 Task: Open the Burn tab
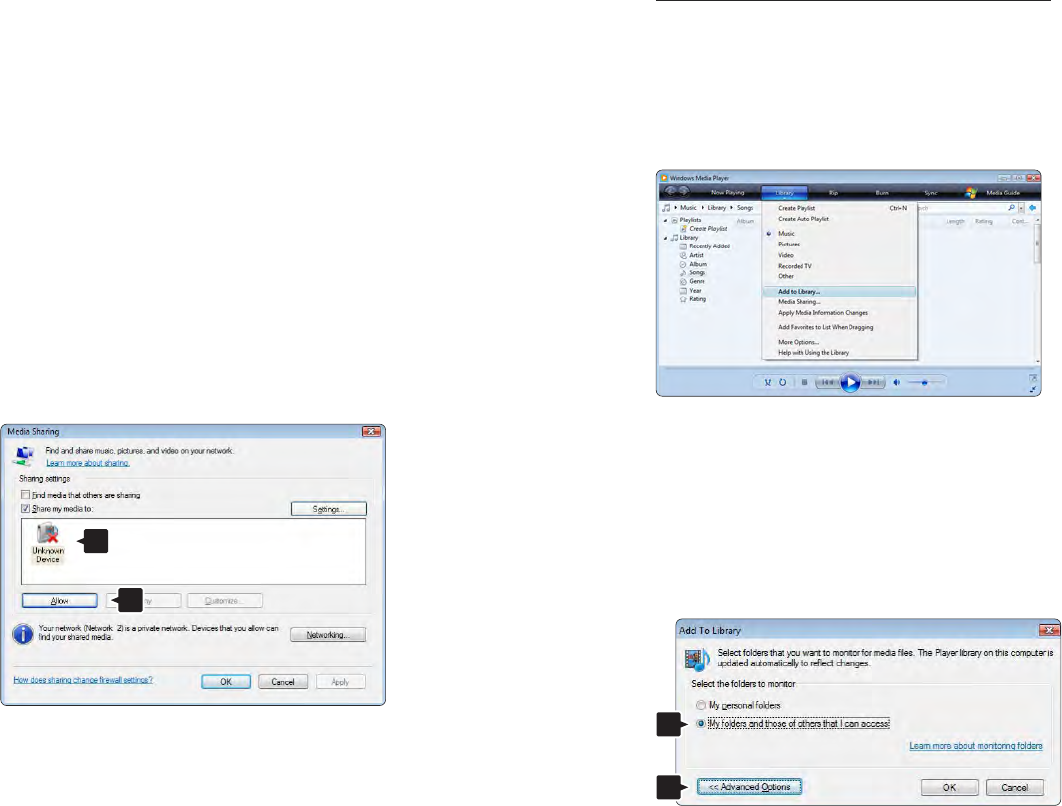click(882, 193)
